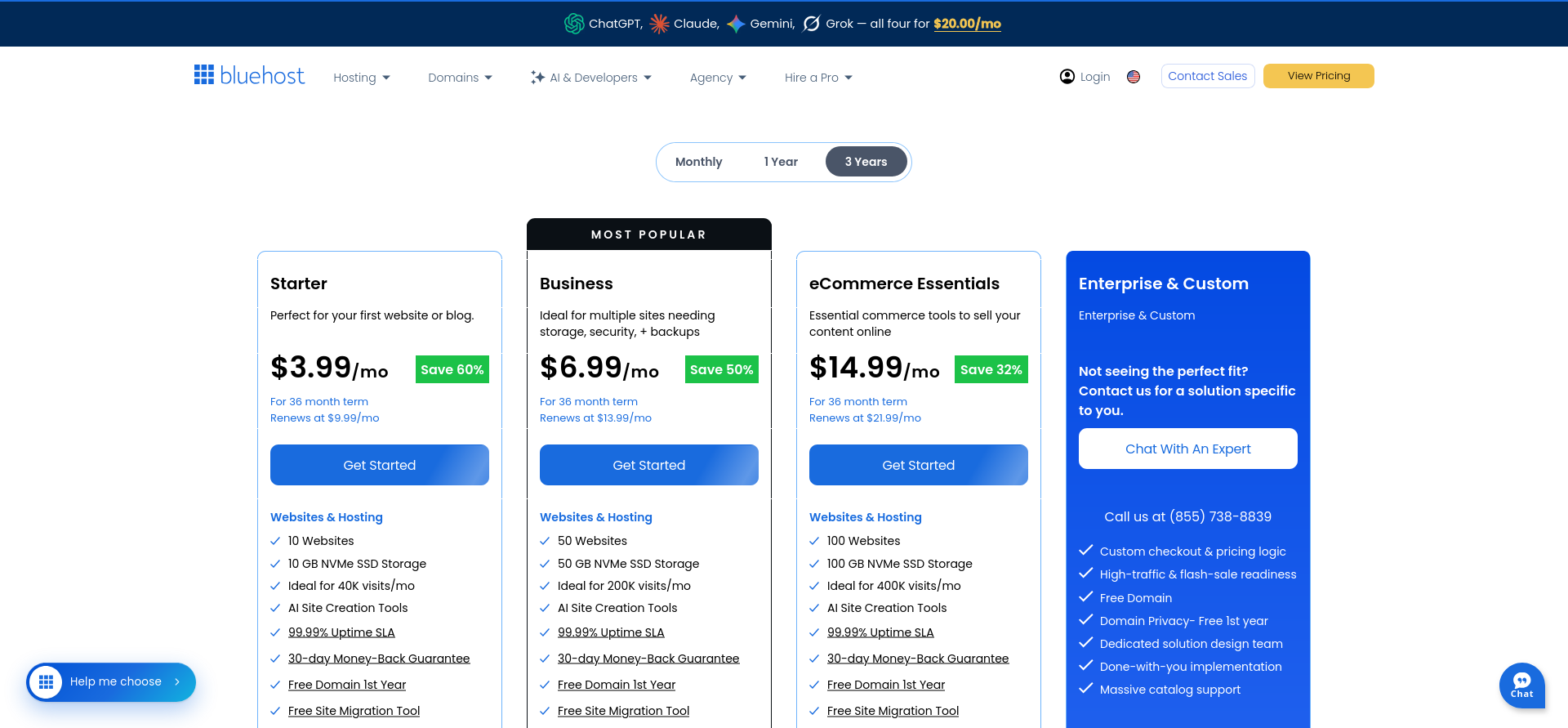Expand the Domains menu
Viewport: 1568px width, 728px height.
coord(461,78)
